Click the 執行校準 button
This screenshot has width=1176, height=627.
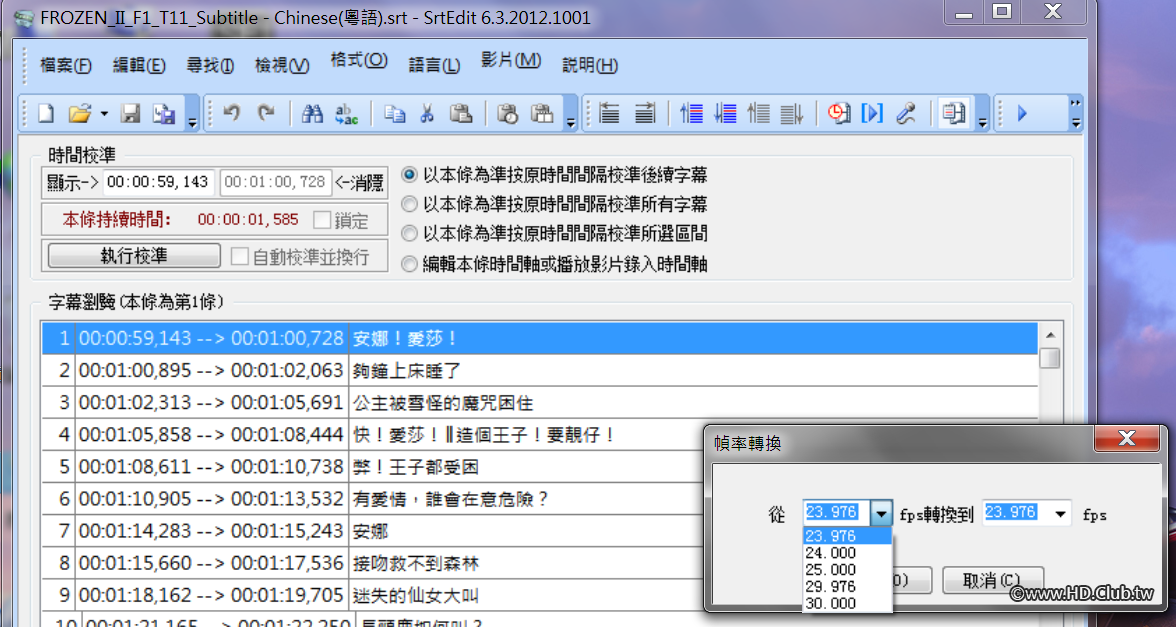(x=134, y=256)
